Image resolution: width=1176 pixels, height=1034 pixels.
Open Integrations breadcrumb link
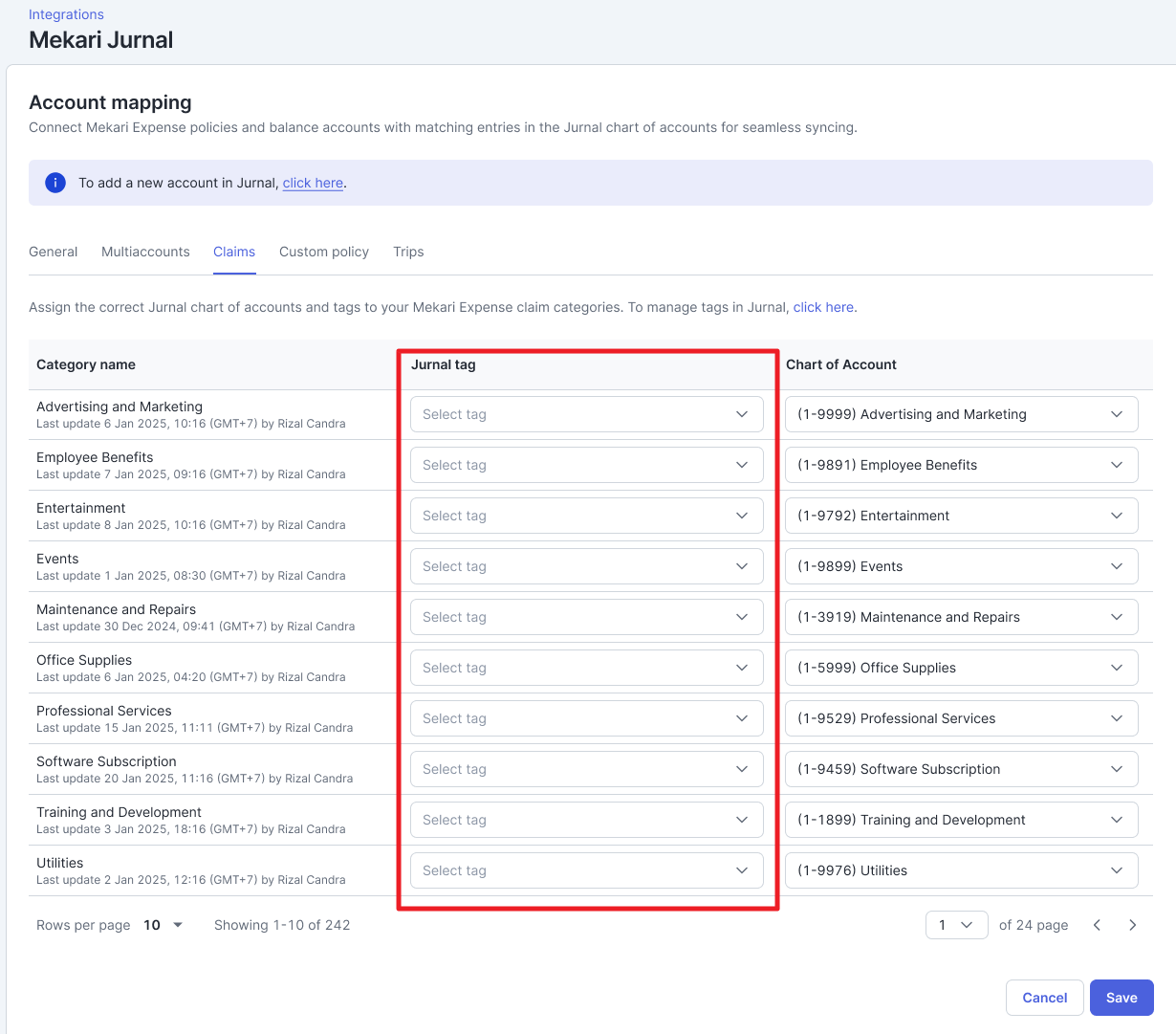[x=66, y=14]
